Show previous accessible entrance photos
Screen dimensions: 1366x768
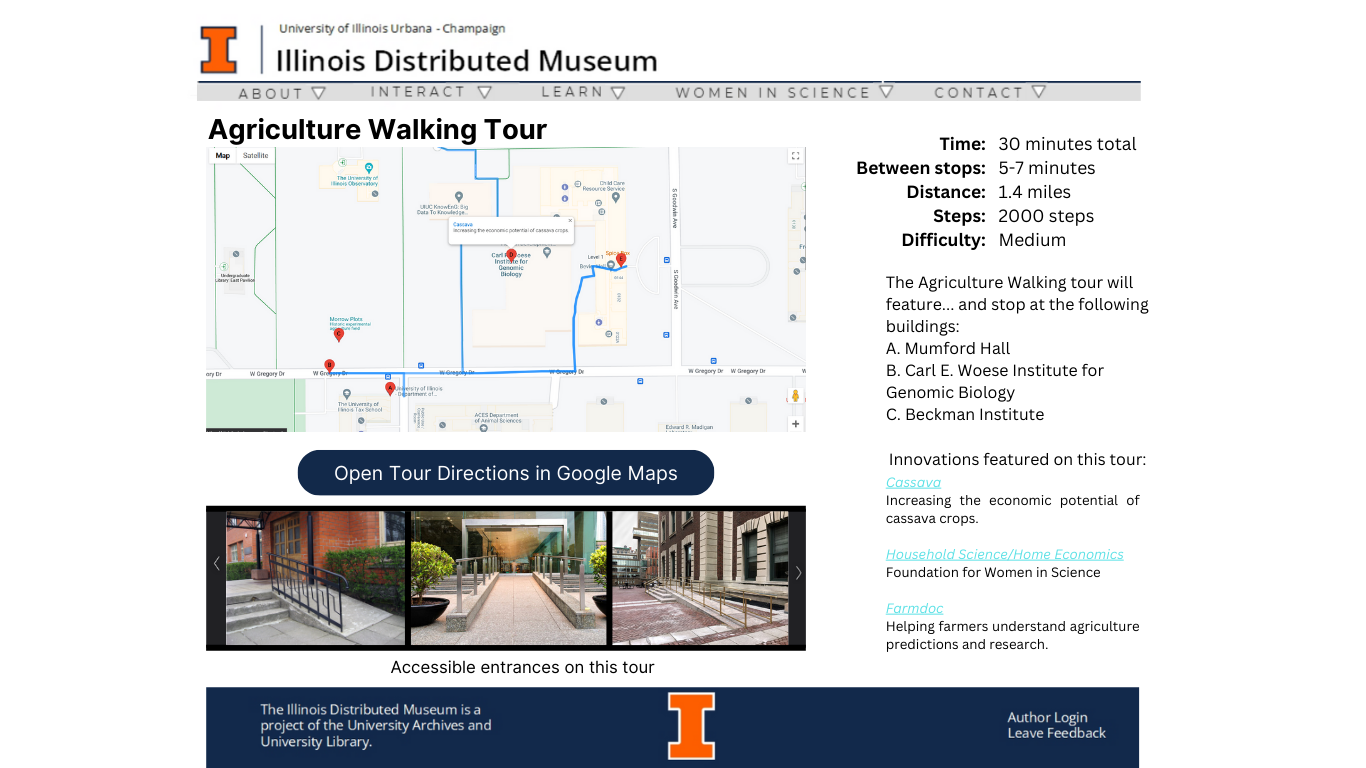(216, 564)
